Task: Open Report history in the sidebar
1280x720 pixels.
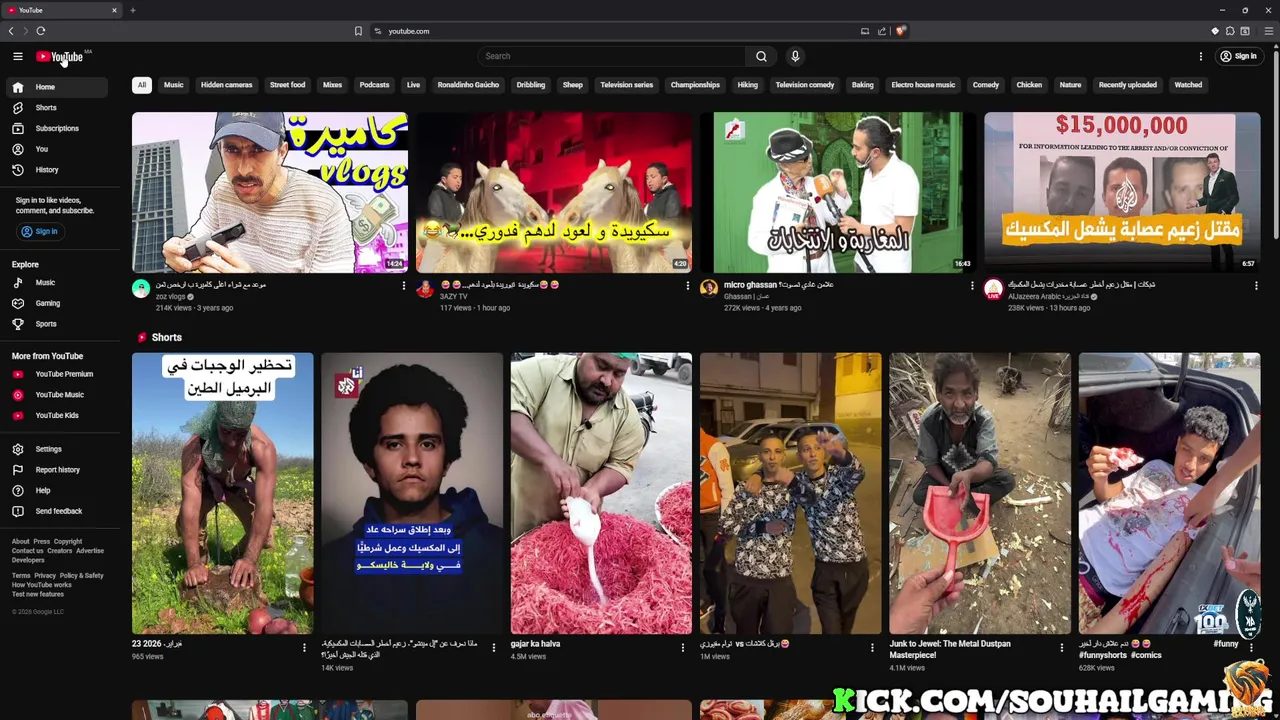Action: [x=56, y=470]
